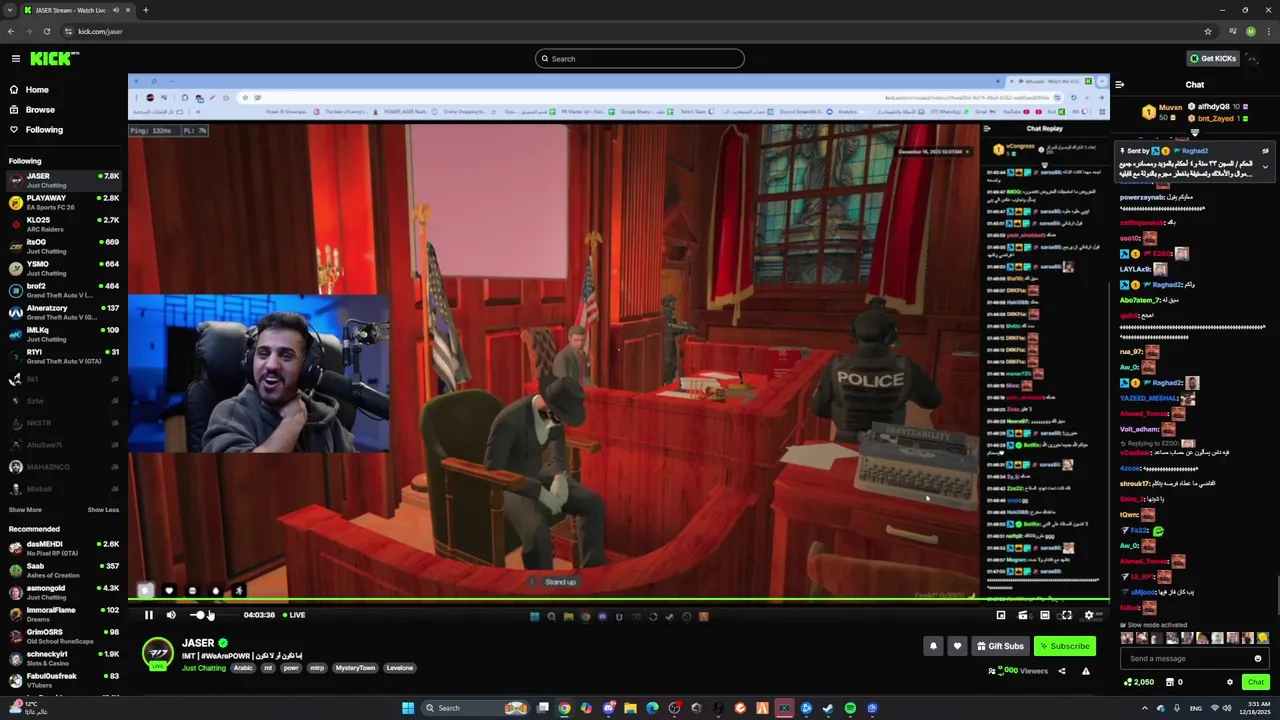
Task: Click the JASER channel avatar
Action: click(157, 654)
